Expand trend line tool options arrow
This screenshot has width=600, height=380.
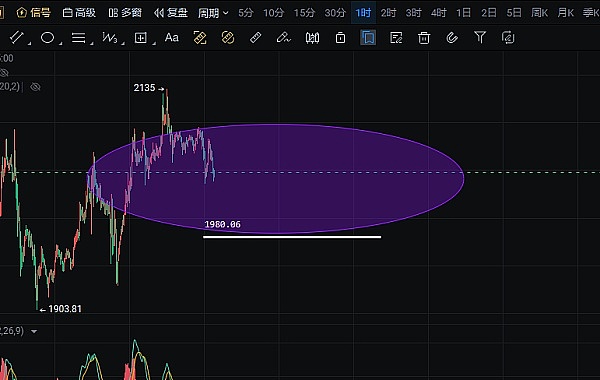coord(29,43)
